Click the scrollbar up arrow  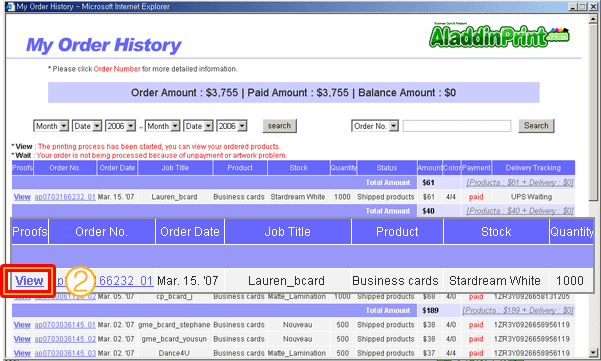coord(593,19)
